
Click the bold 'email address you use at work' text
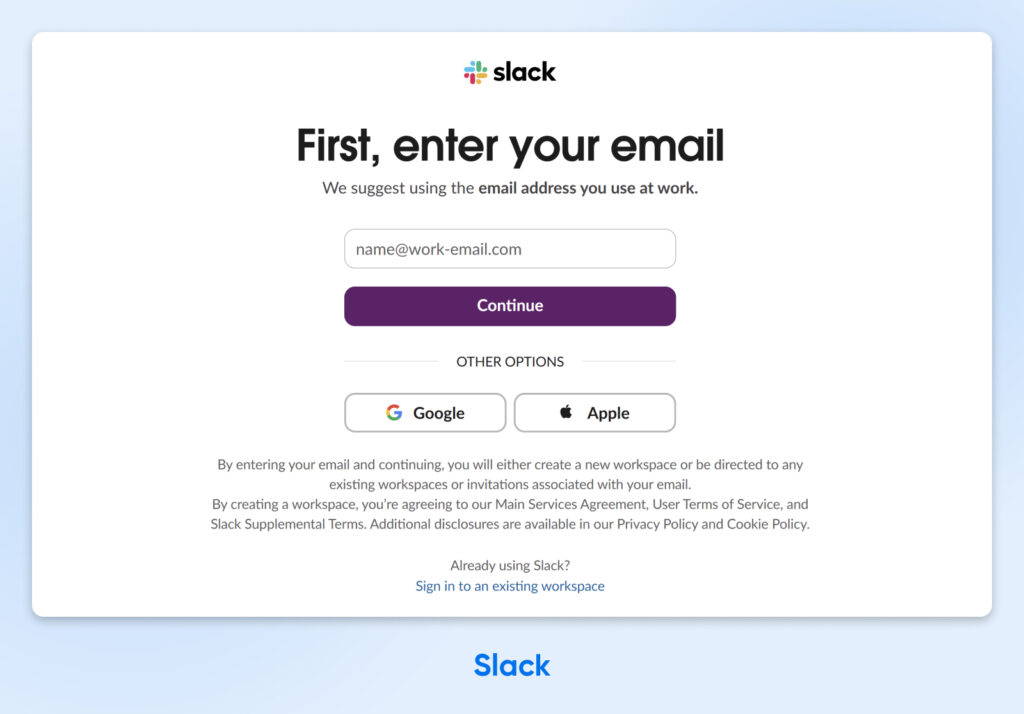pyautogui.click(x=588, y=188)
